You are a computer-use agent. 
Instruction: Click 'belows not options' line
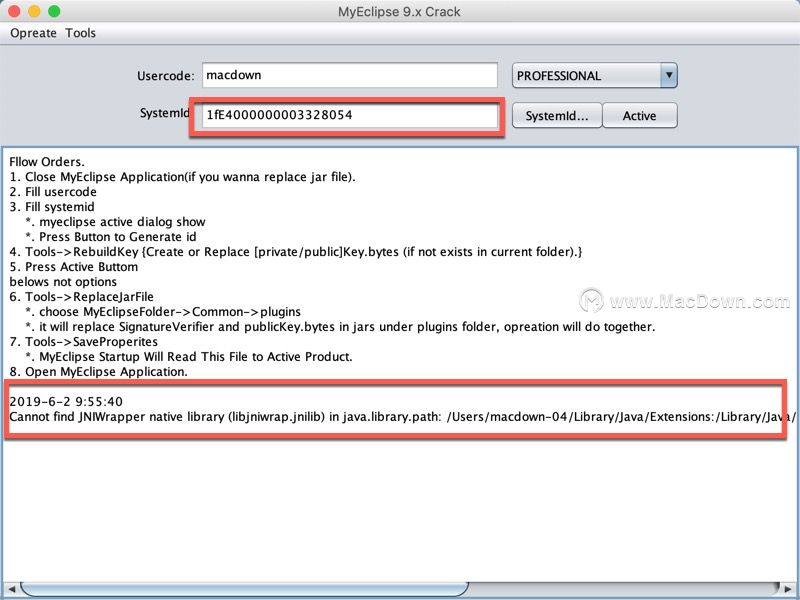coord(63,282)
